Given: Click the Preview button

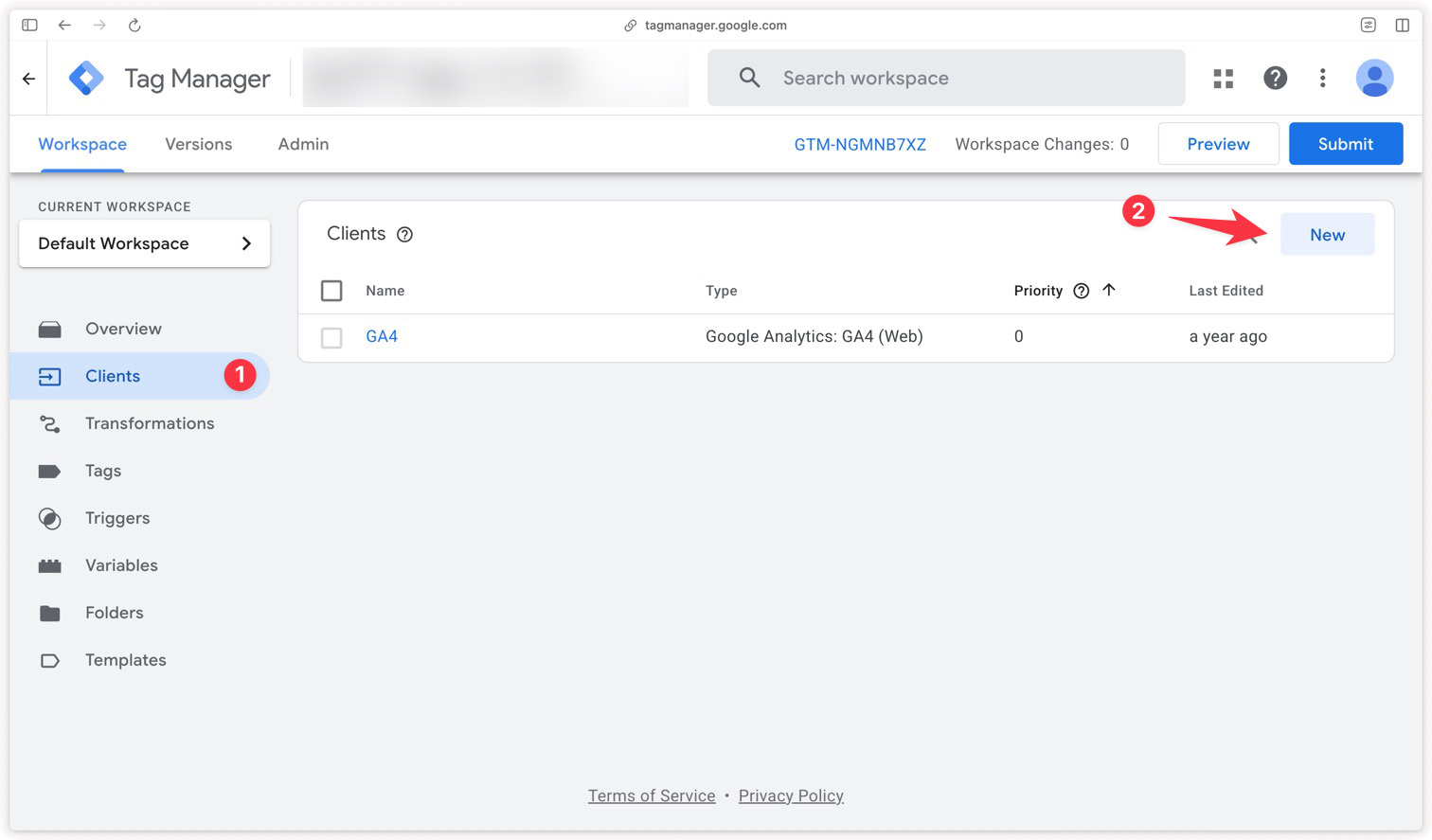Looking at the screenshot, I should pyautogui.click(x=1218, y=144).
